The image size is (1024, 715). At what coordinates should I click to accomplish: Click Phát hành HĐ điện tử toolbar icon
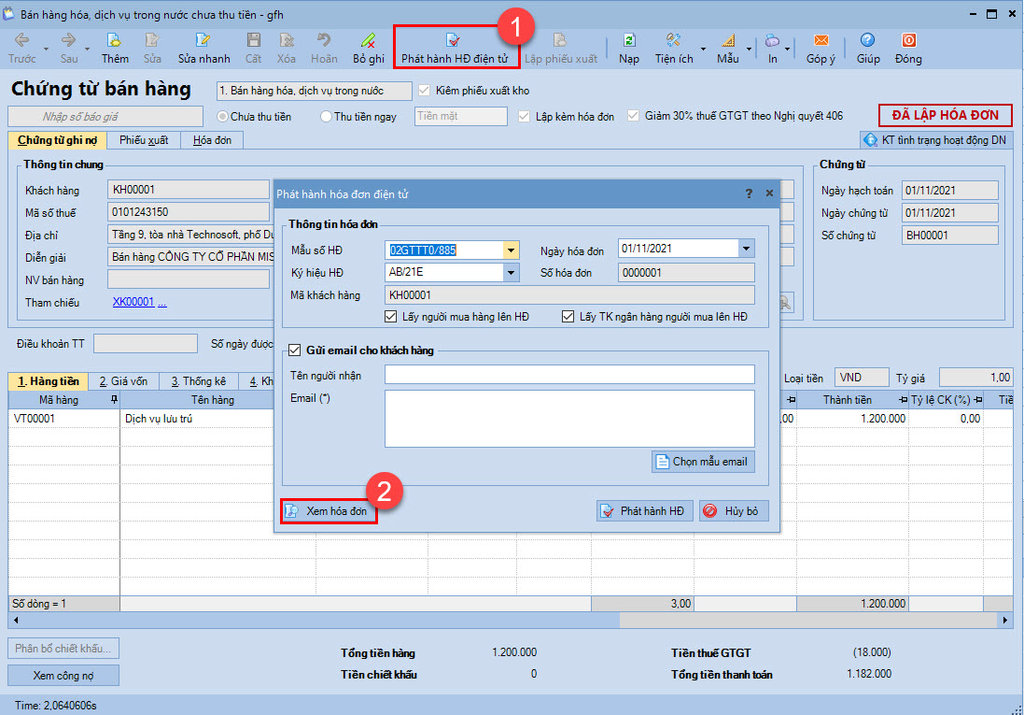tap(455, 48)
